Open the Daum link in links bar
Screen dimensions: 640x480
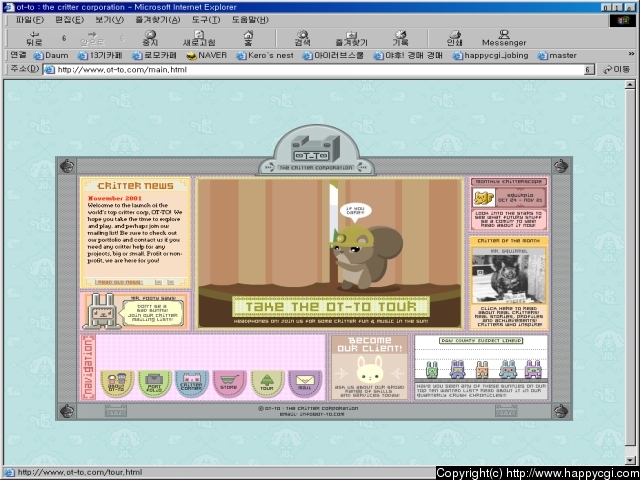(51, 55)
